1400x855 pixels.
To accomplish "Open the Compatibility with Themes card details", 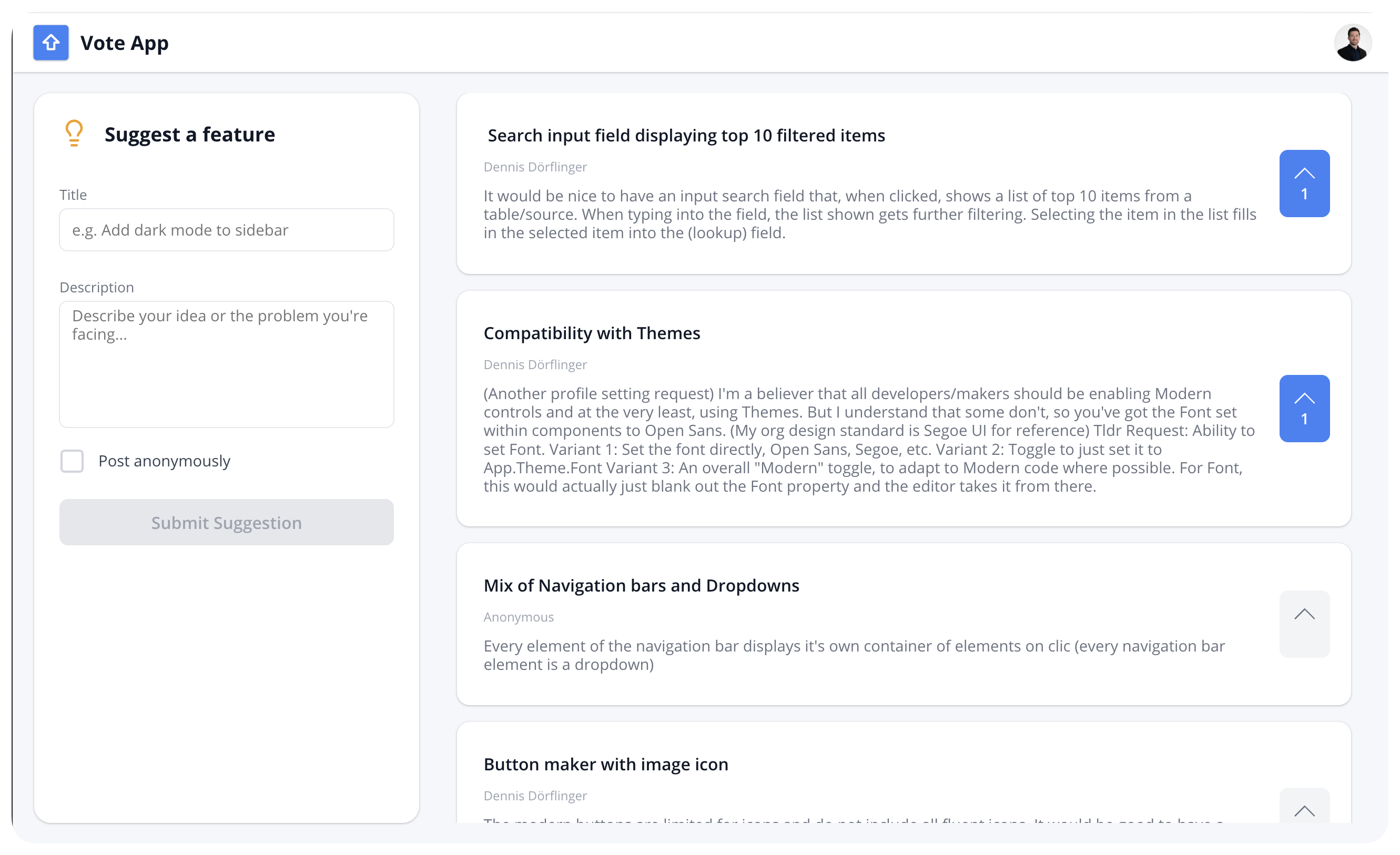I will [x=592, y=333].
